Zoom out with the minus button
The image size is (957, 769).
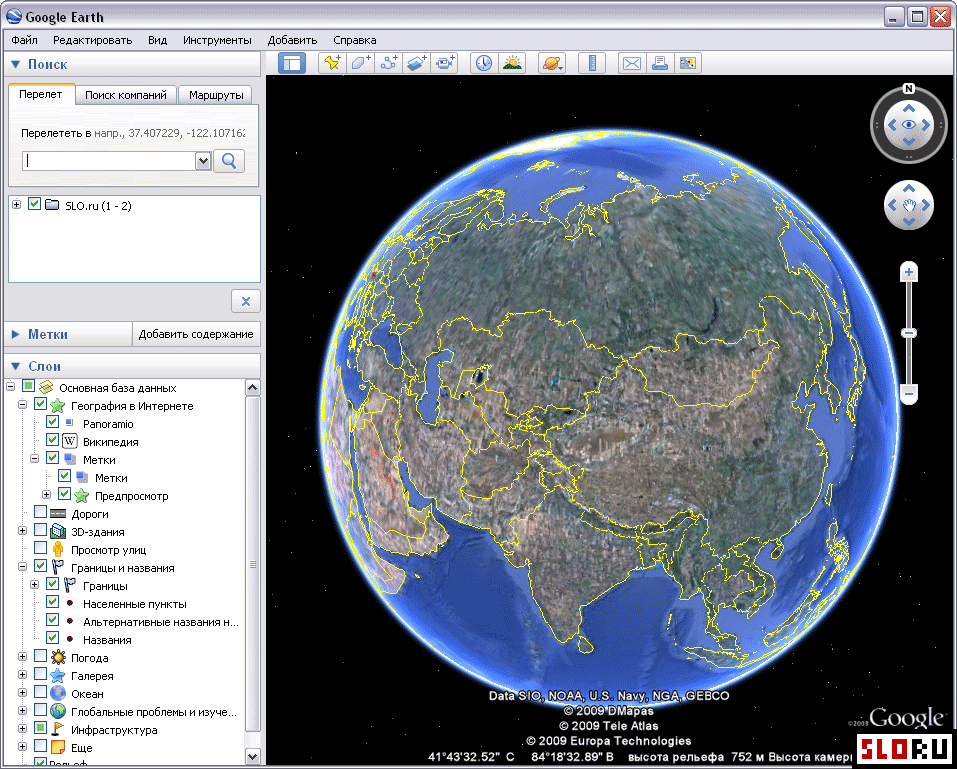click(909, 394)
